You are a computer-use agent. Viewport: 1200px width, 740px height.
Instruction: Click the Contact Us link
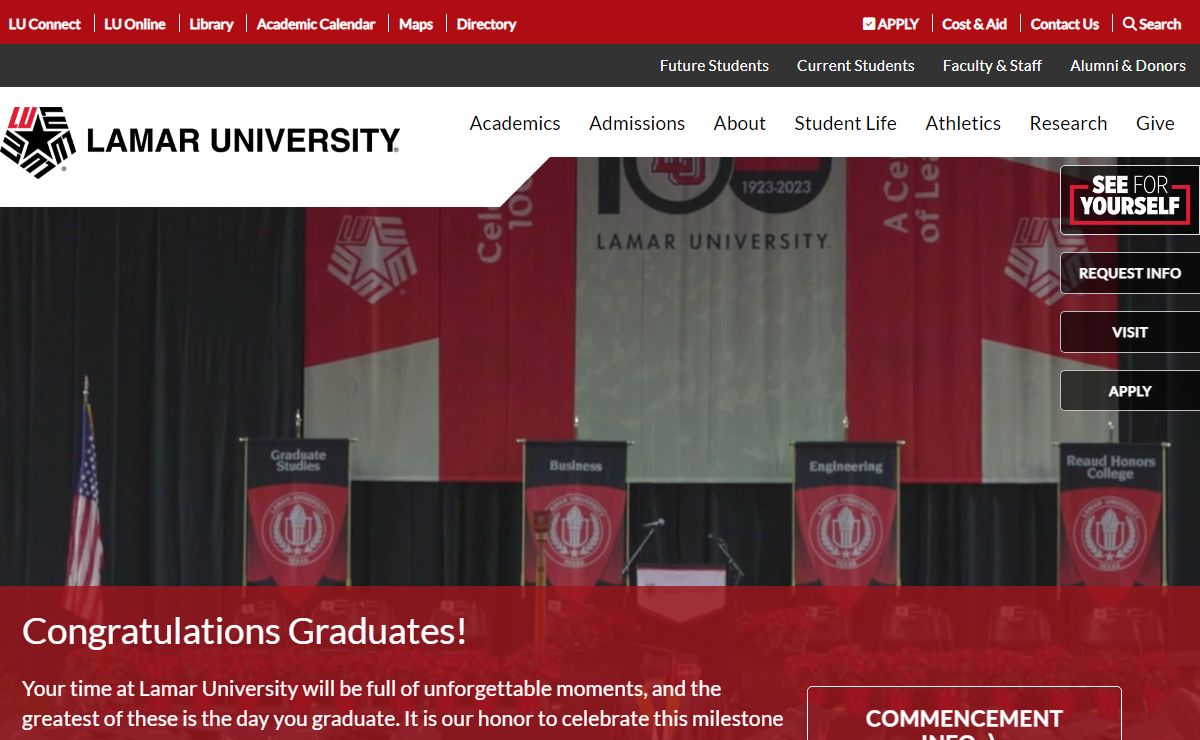(x=1064, y=24)
